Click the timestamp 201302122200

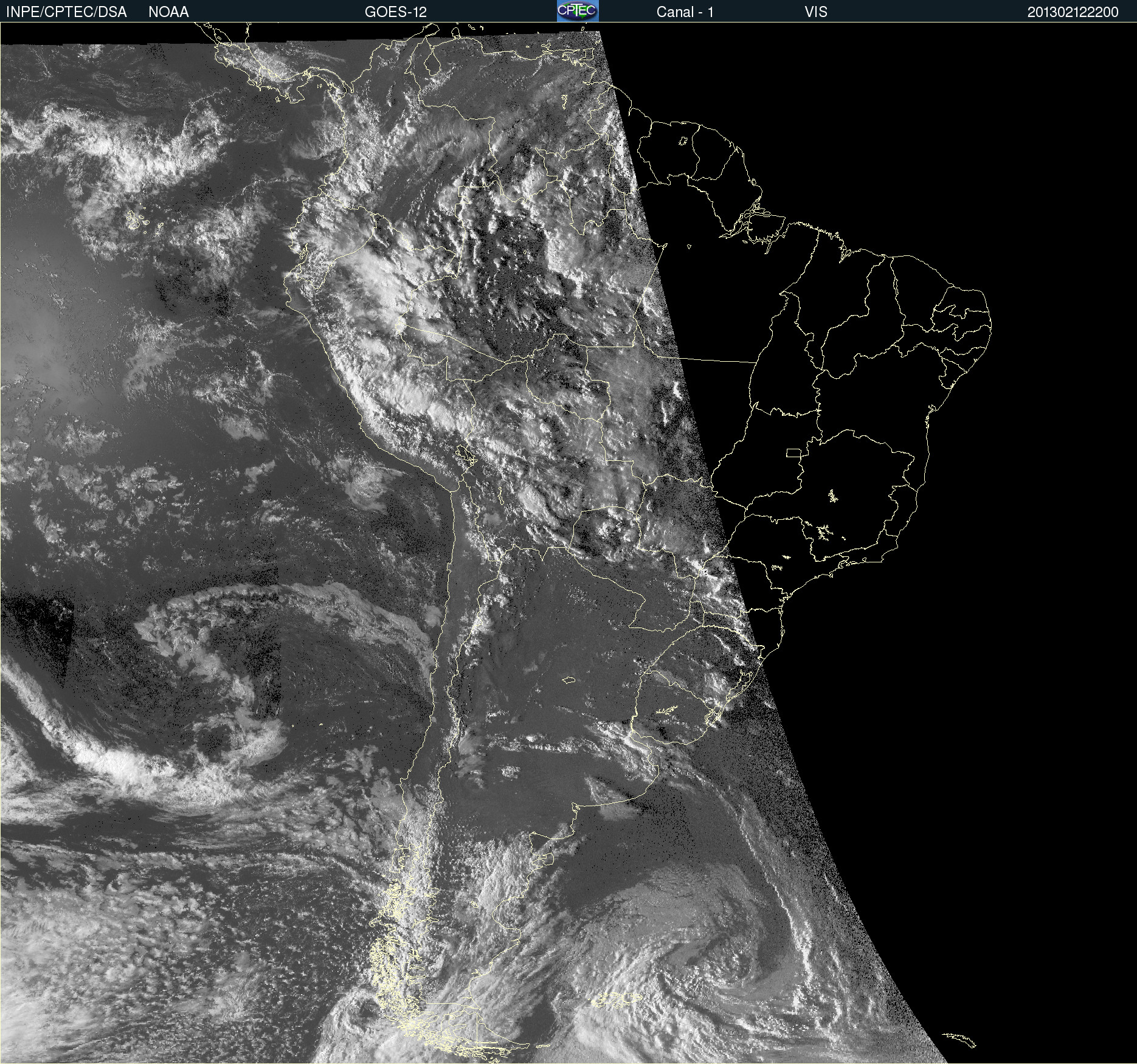(1073, 12)
